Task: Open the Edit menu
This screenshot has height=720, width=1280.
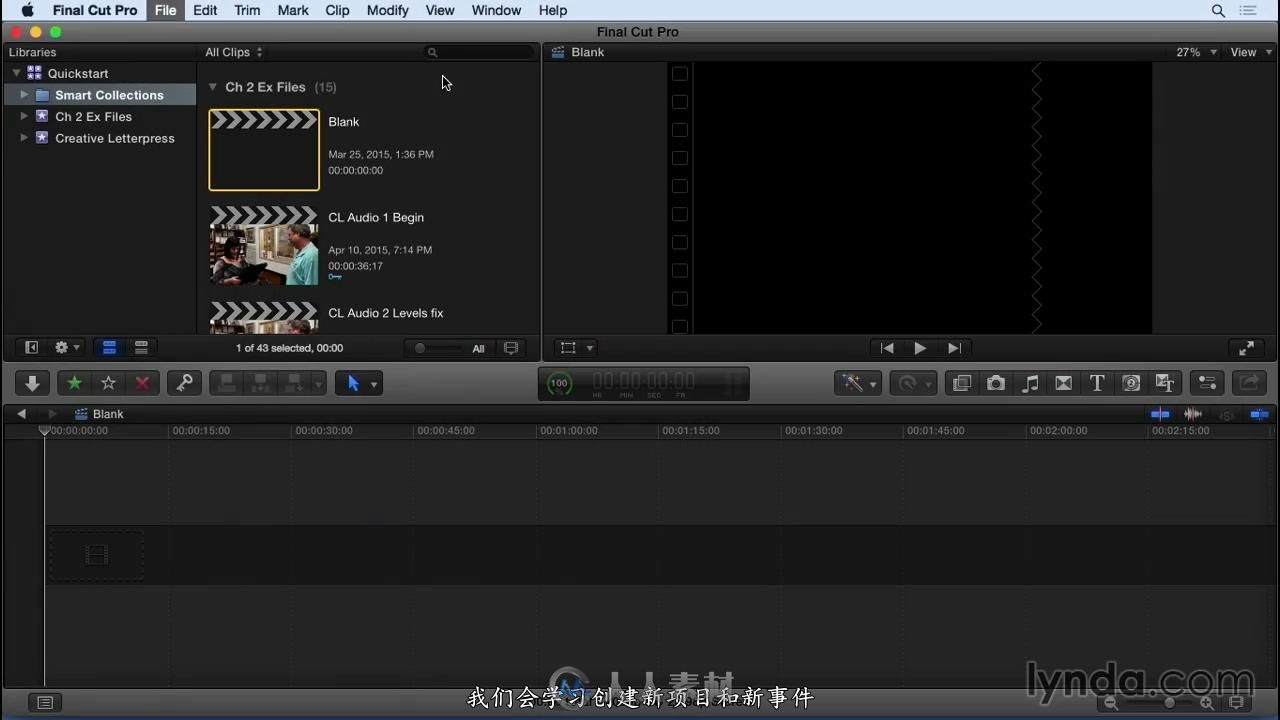Action: click(205, 10)
